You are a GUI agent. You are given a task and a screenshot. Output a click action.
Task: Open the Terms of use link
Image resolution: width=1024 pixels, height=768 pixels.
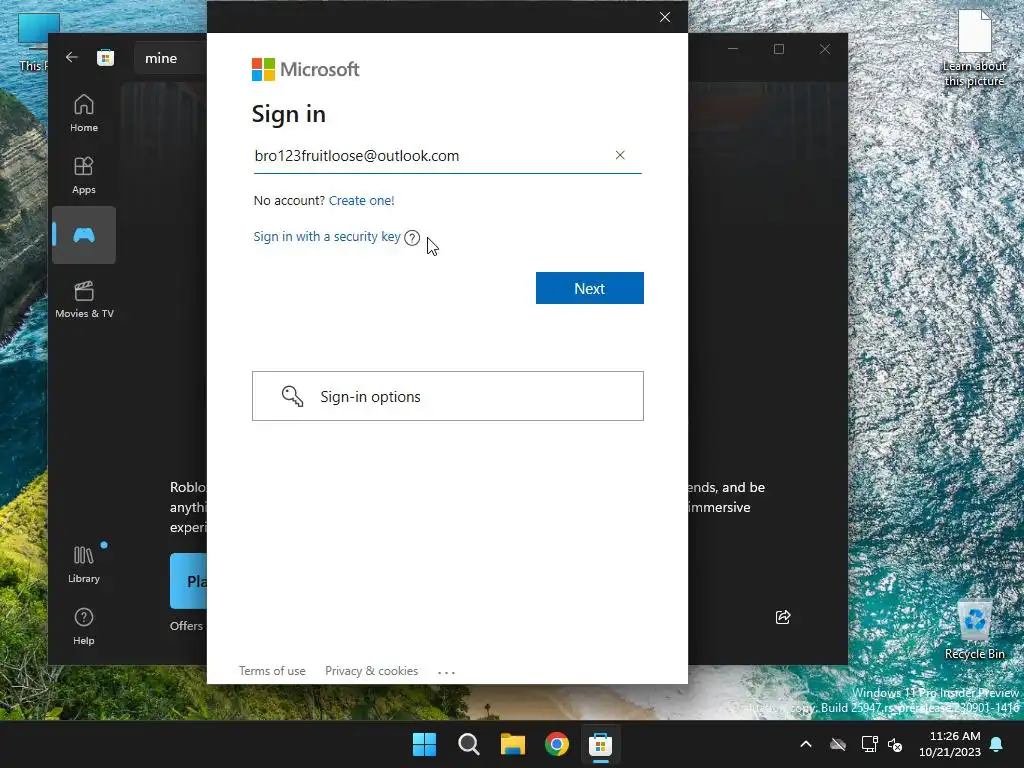click(x=272, y=671)
